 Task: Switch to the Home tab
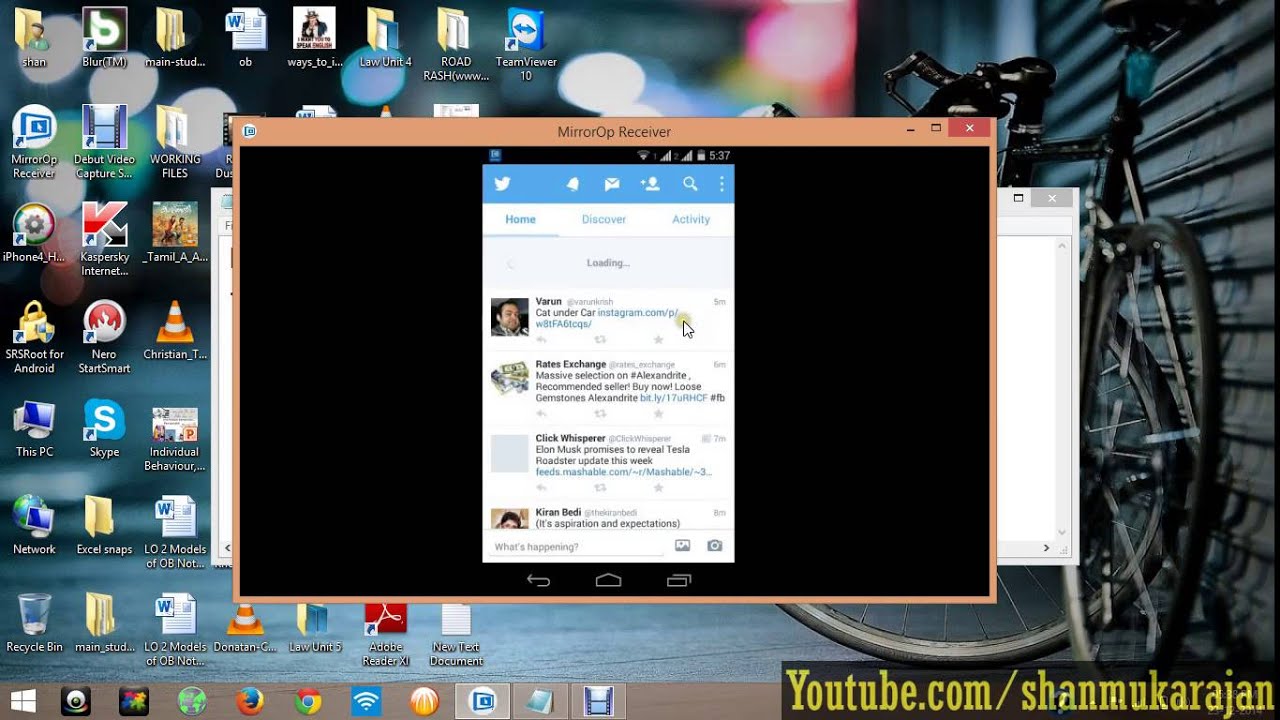pos(520,219)
